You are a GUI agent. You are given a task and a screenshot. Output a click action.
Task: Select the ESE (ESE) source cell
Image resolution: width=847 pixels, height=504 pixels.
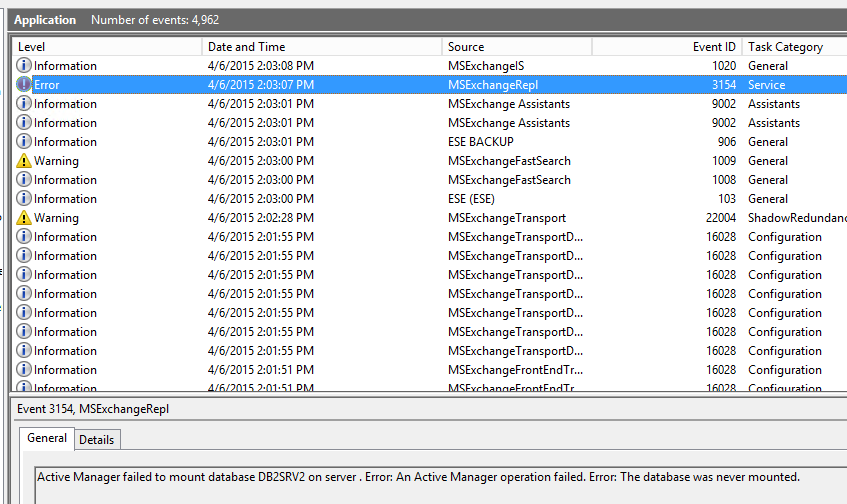[x=471, y=199]
